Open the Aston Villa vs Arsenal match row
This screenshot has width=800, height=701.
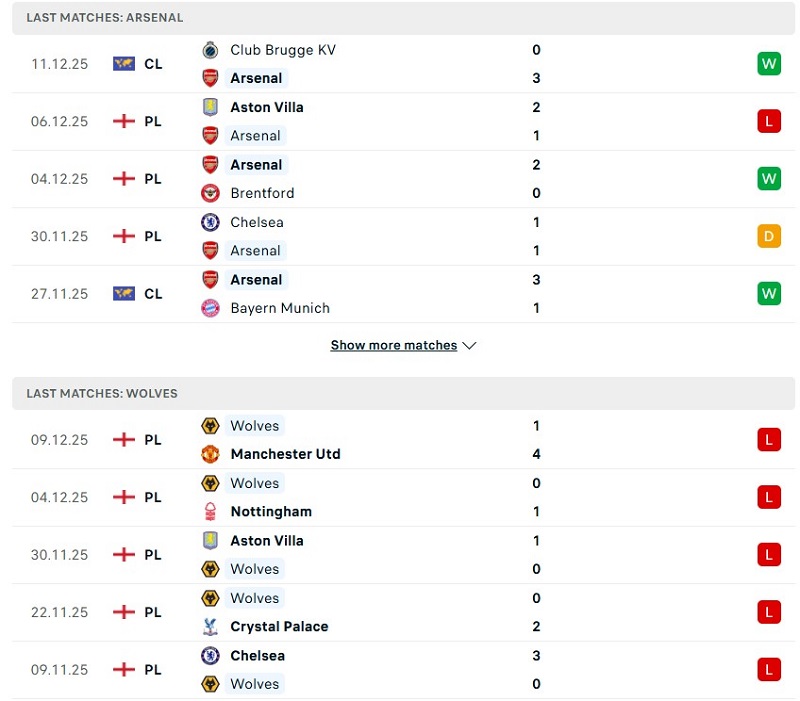click(x=400, y=120)
